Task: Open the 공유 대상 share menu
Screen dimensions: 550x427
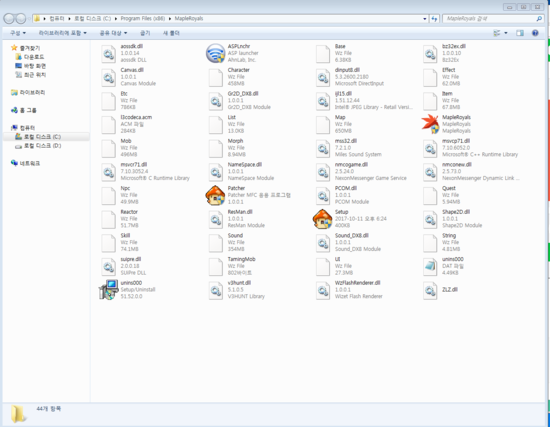Action: coord(113,33)
